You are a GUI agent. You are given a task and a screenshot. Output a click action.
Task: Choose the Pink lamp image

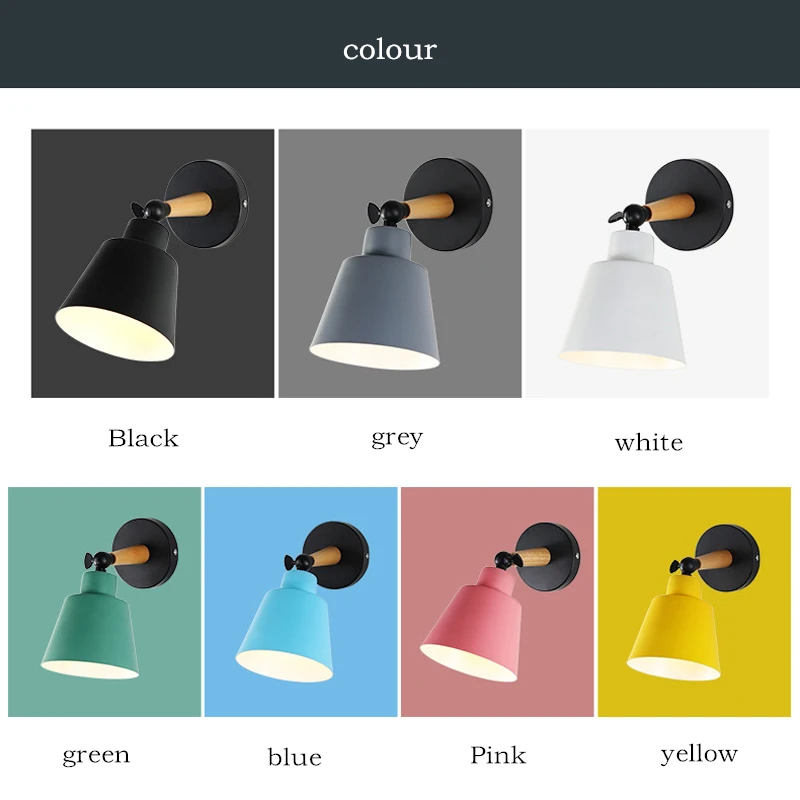(497, 602)
